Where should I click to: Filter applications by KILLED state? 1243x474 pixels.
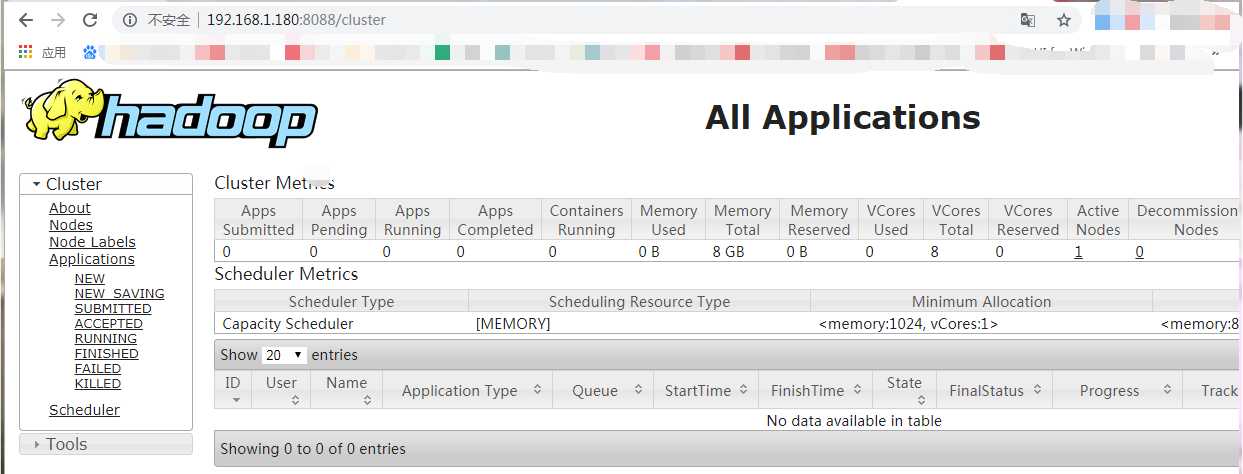[x=98, y=384]
